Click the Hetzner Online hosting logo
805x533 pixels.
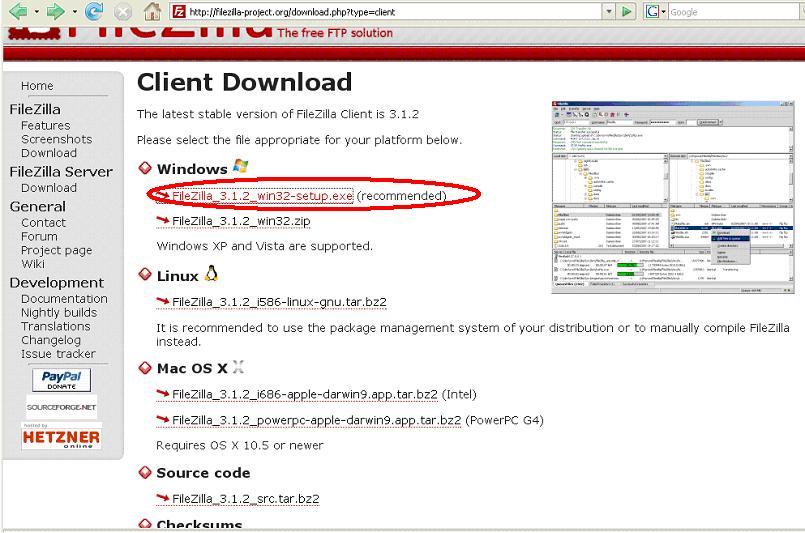click(x=61, y=436)
